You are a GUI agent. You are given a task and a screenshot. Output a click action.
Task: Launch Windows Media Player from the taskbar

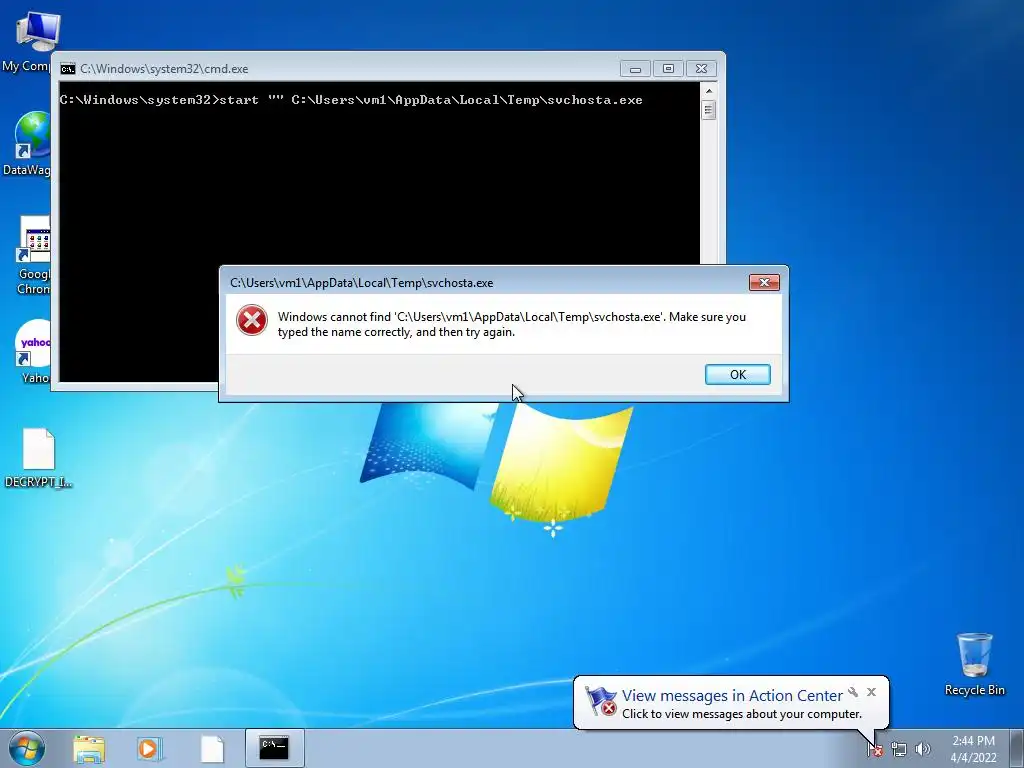pos(149,748)
